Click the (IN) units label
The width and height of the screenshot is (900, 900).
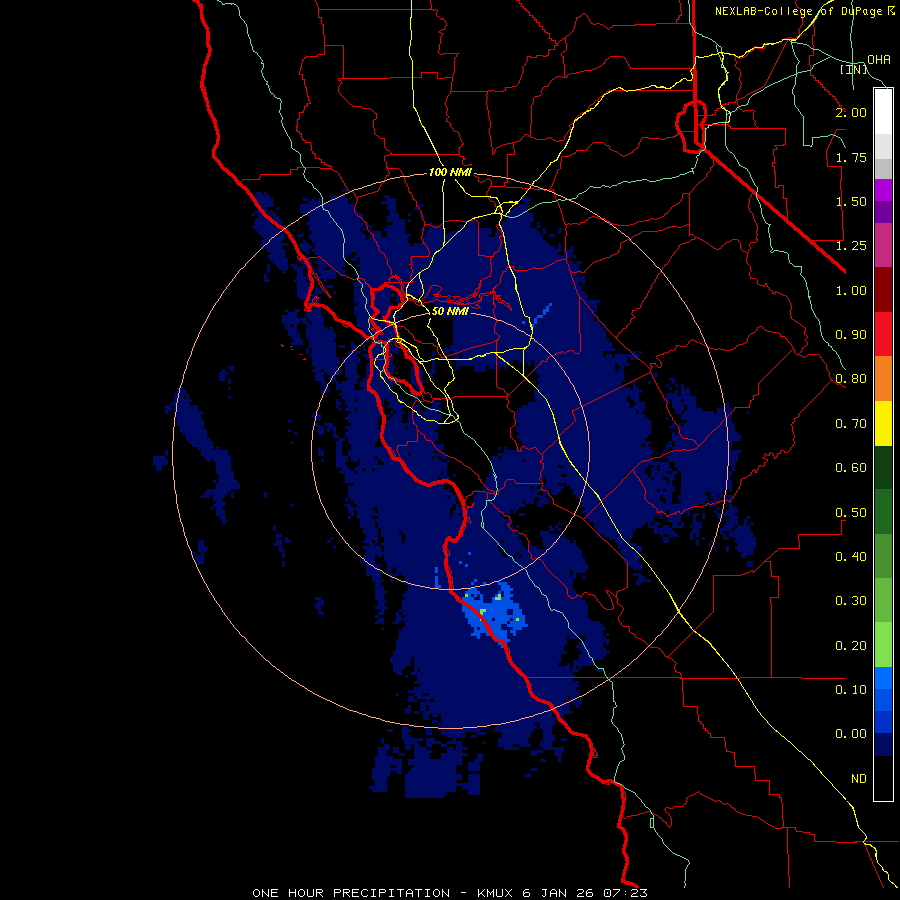point(854,69)
